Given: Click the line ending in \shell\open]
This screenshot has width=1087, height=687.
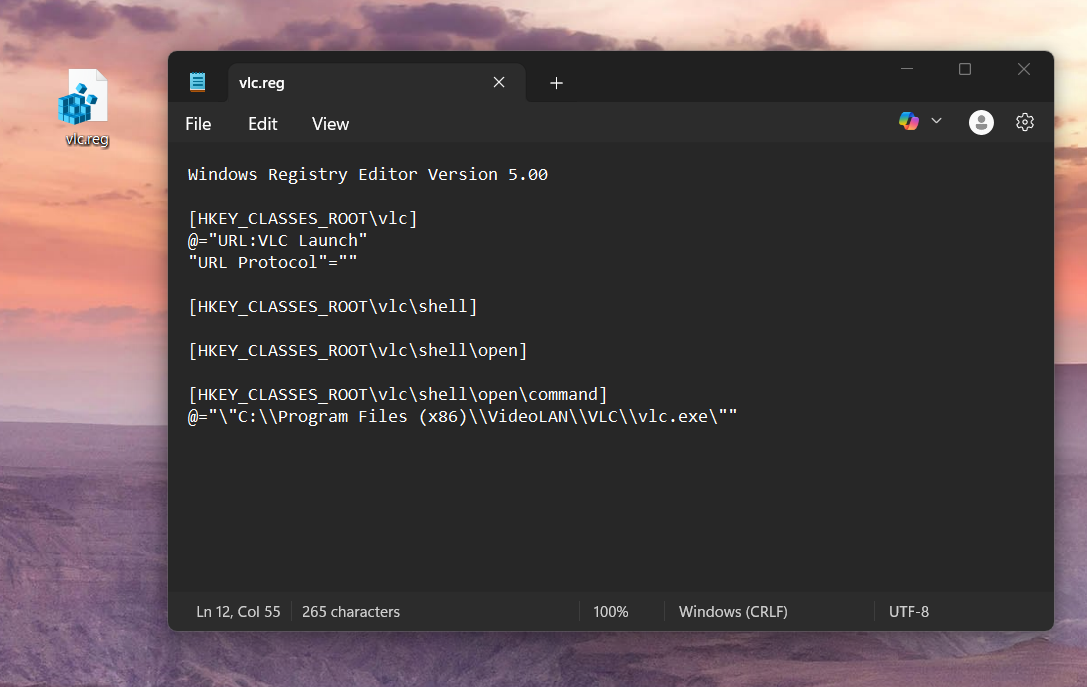Looking at the screenshot, I should [358, 351].
